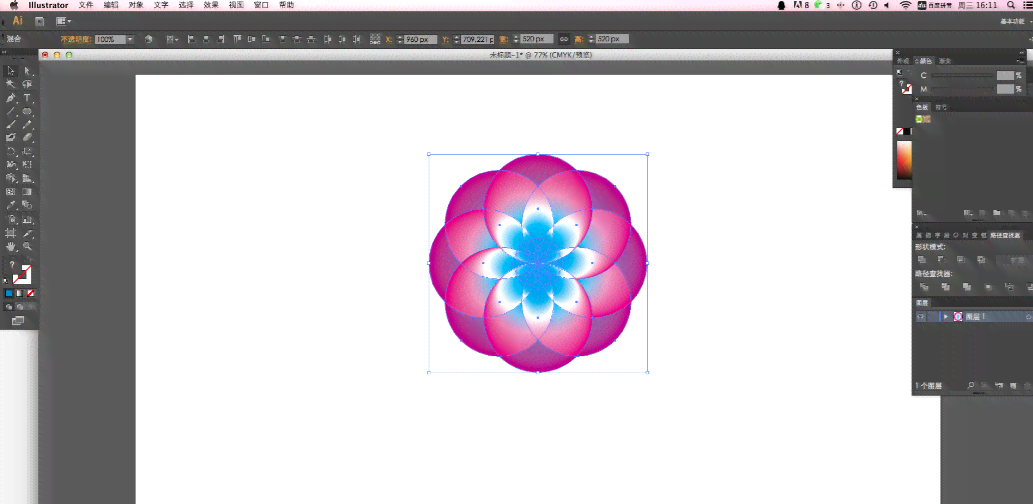Image resolution: width=1033 pixels, height=504 pixels.
Task: Switch to Color fill mode button
Action: (9, 293)
